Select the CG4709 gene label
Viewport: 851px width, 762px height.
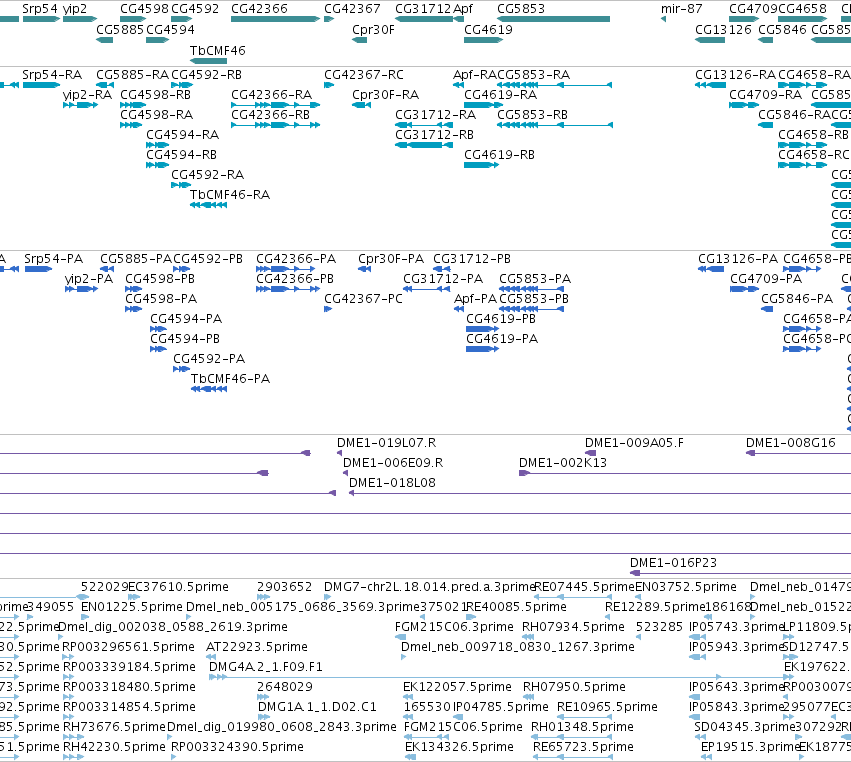[753, 9]
